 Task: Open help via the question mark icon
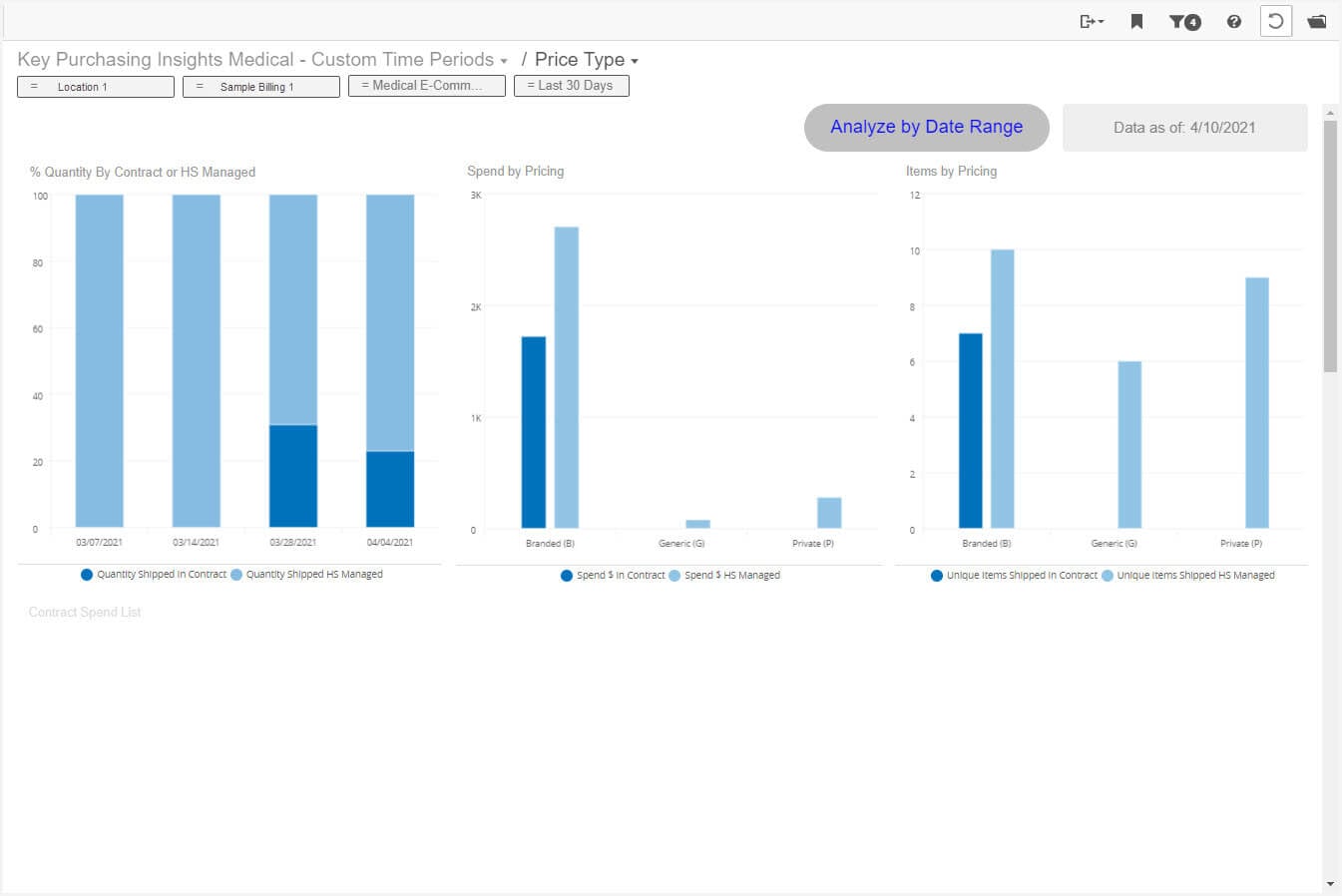pyautogui.click(x=1234, y=21)
